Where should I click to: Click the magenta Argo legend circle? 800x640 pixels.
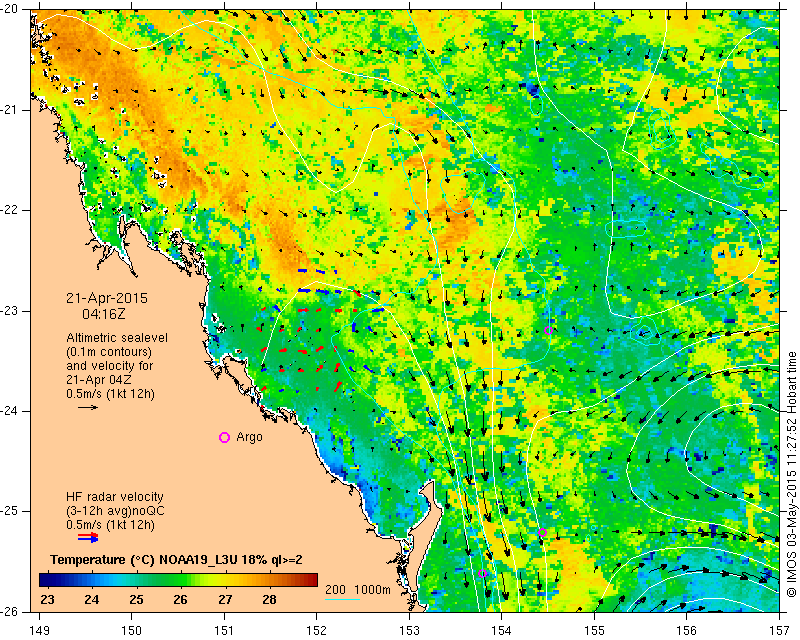[224, 437]
